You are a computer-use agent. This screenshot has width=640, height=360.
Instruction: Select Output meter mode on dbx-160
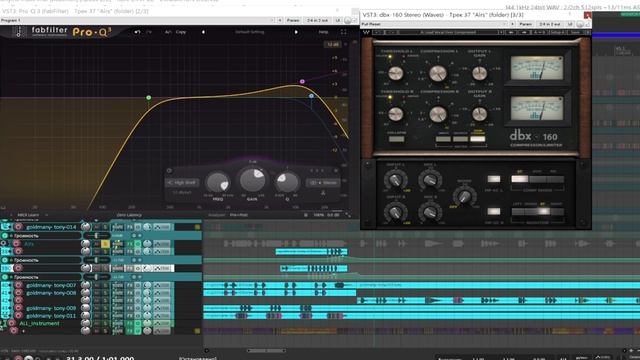point(460,139)
